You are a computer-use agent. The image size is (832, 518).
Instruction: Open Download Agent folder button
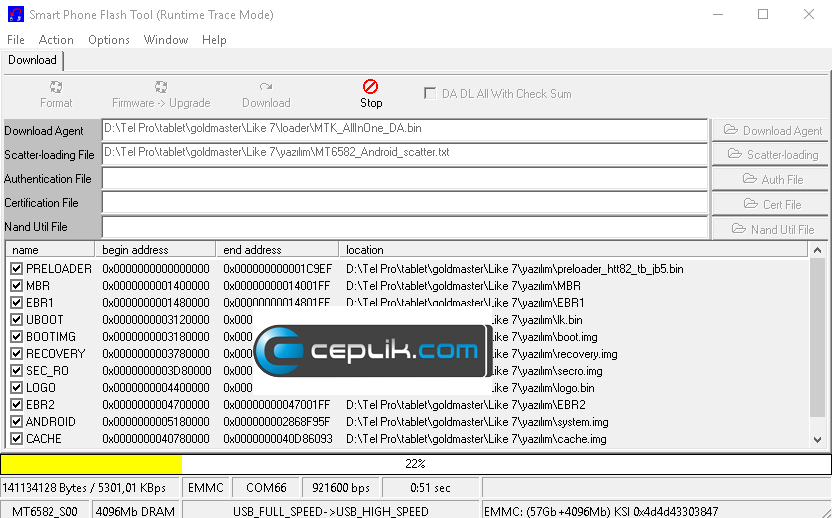click(x=771, y=131)
